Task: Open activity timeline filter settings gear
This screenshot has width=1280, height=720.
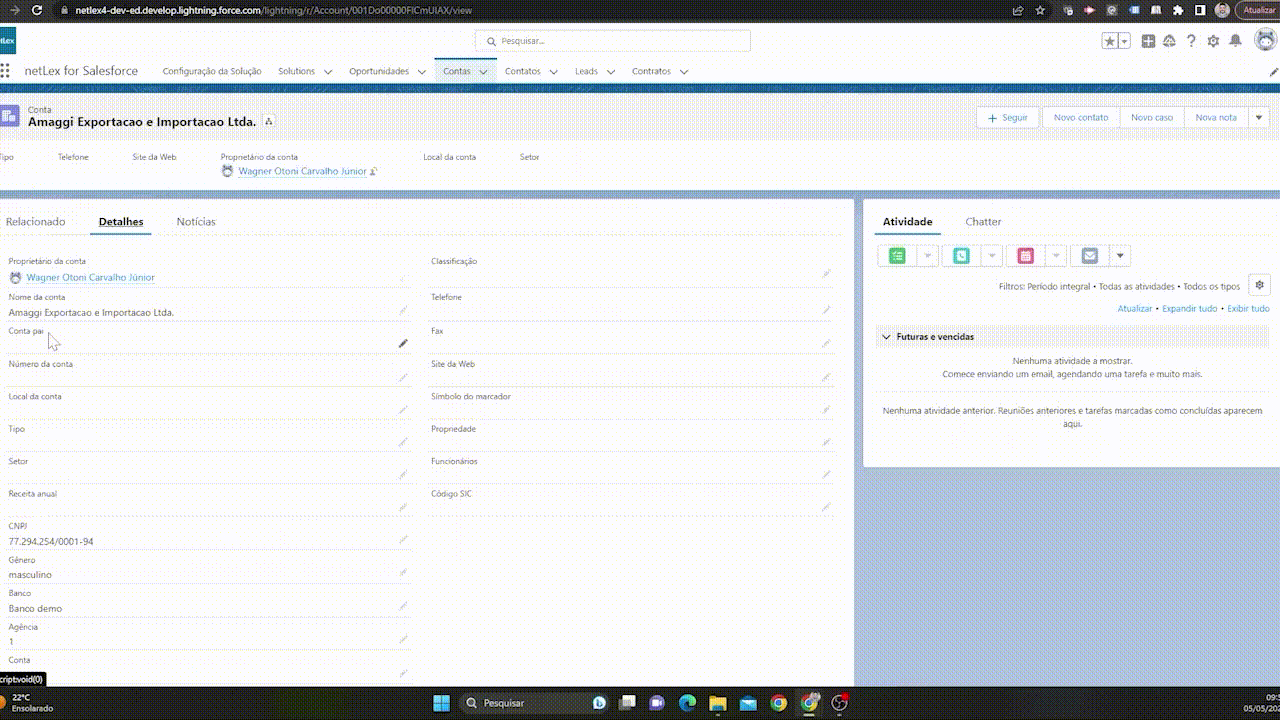Action: 1259,285
